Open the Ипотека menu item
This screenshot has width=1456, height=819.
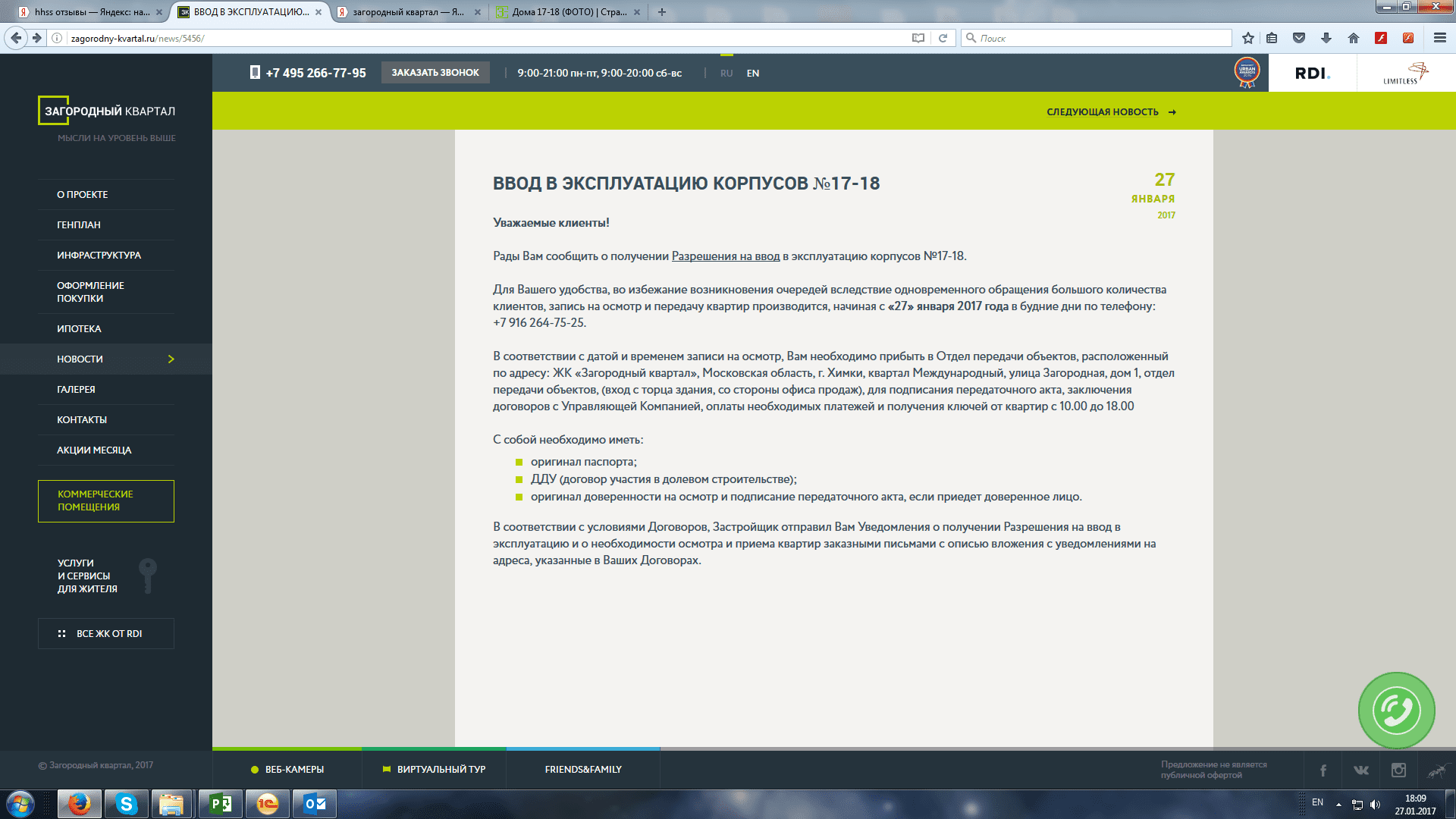point(79,329)
